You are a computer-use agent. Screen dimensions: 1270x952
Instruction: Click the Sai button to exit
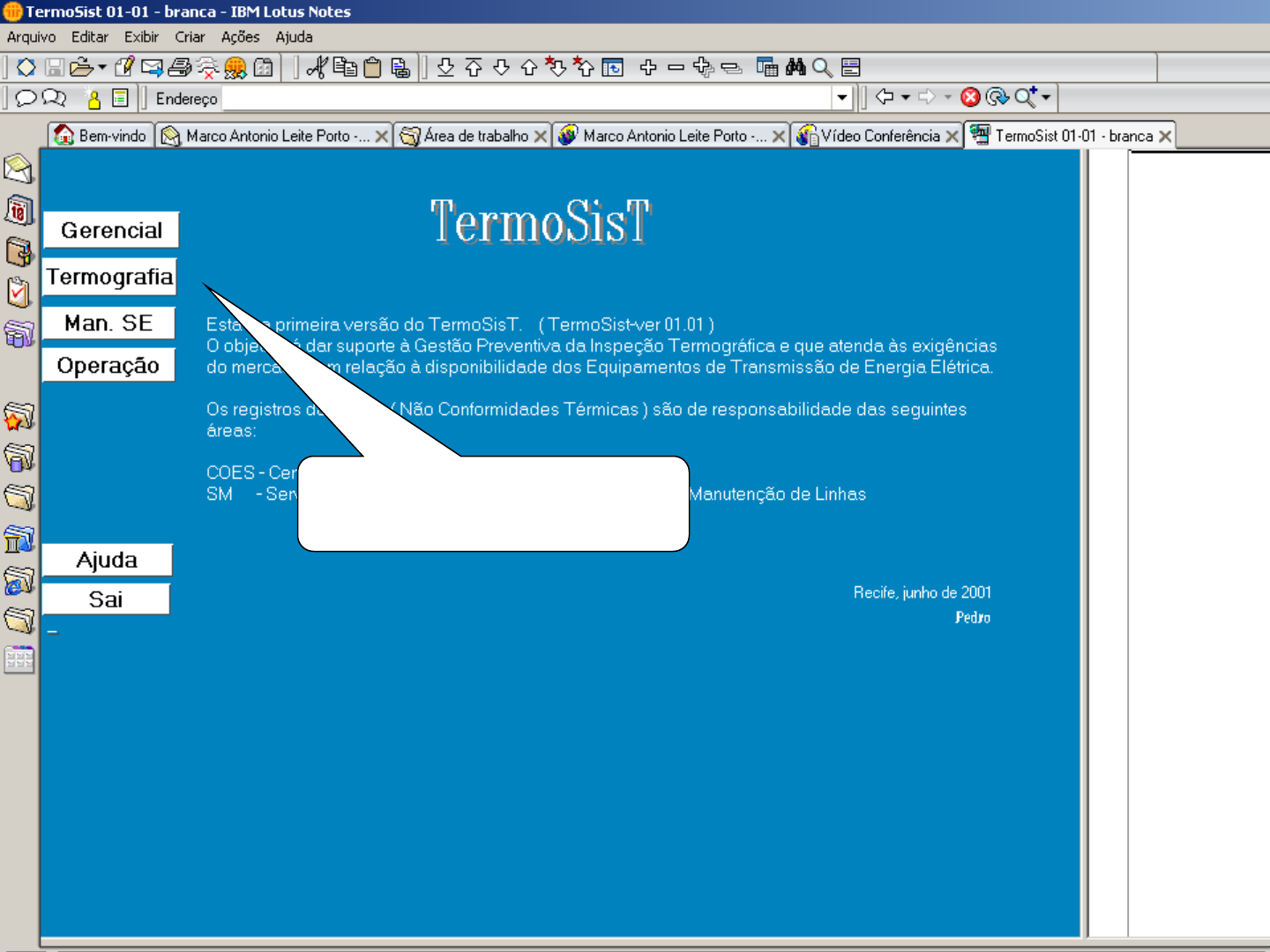click(106, 599)
